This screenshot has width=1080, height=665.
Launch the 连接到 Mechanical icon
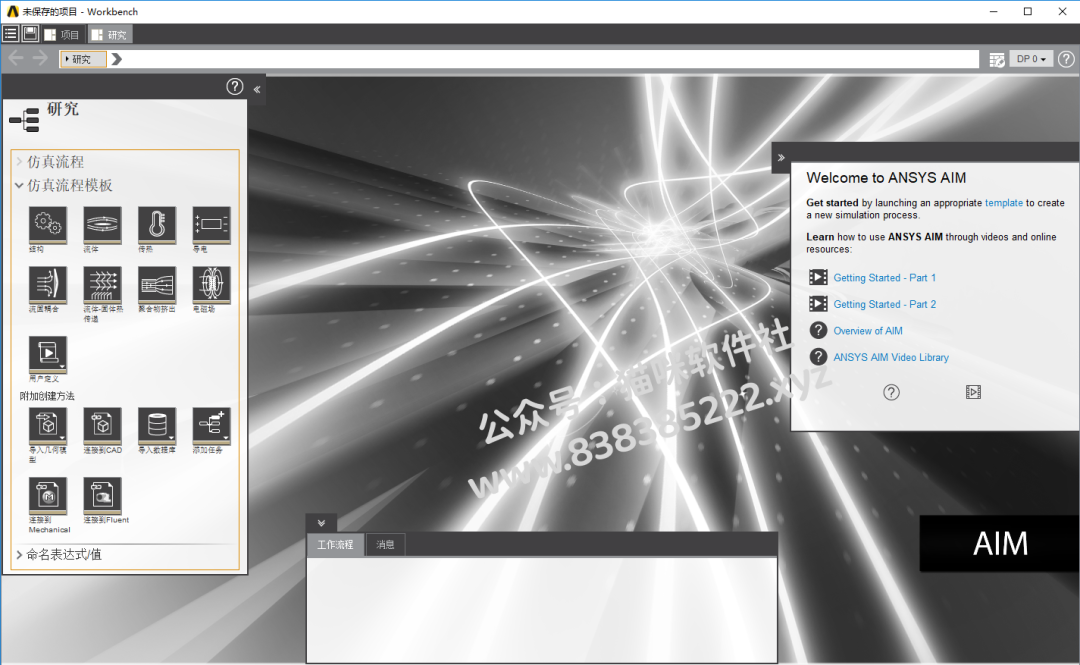pyautogui.click(x=48, y=495)
